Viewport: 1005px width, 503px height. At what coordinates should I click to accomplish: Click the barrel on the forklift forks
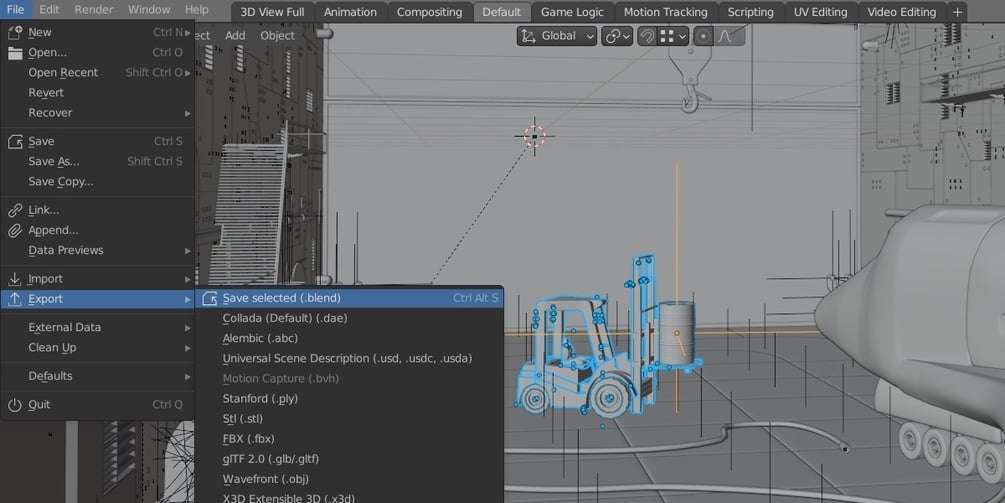tap(676, 334)
